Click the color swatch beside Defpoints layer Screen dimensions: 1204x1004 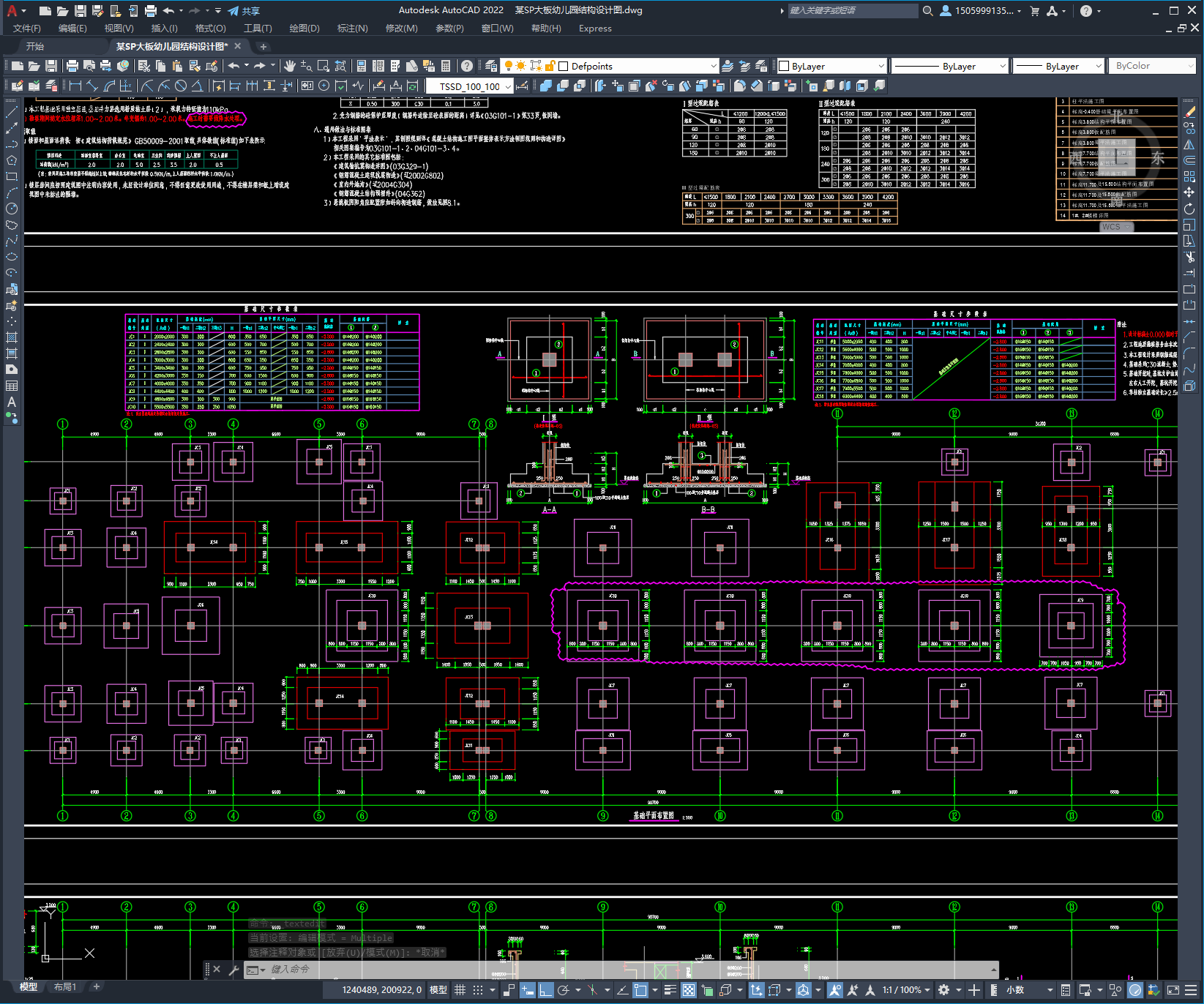[x=564, y=66]
